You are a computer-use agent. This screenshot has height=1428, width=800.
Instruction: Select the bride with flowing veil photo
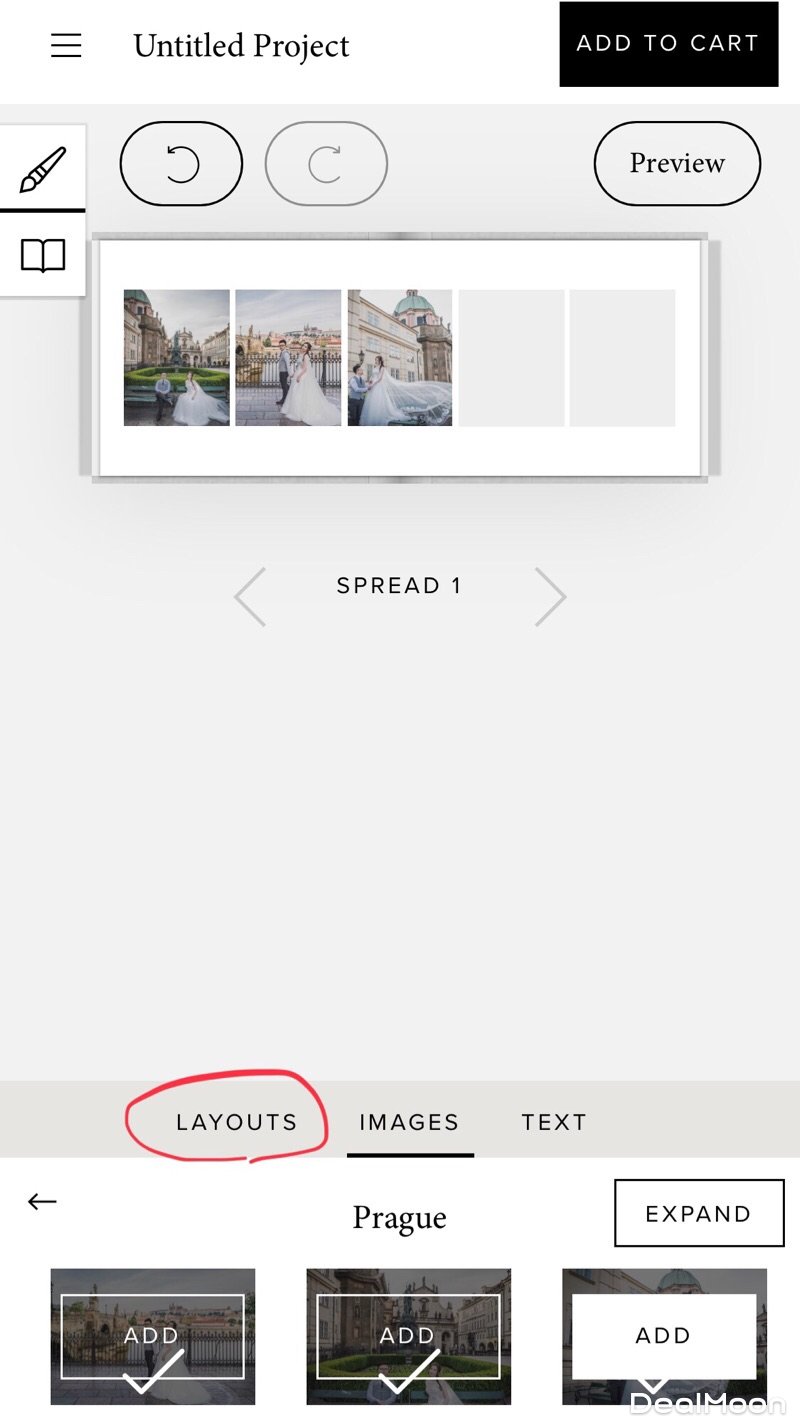tap(400, 358)
